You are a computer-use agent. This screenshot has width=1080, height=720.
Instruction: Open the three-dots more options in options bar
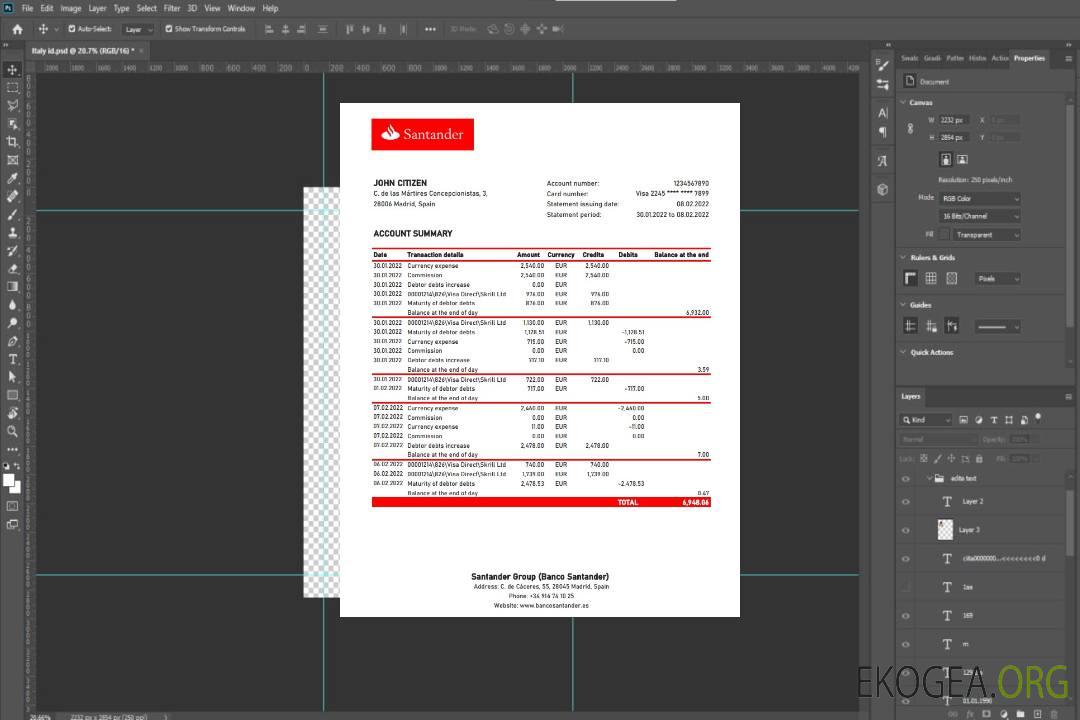pyautogui.click(x=430, y=29)
